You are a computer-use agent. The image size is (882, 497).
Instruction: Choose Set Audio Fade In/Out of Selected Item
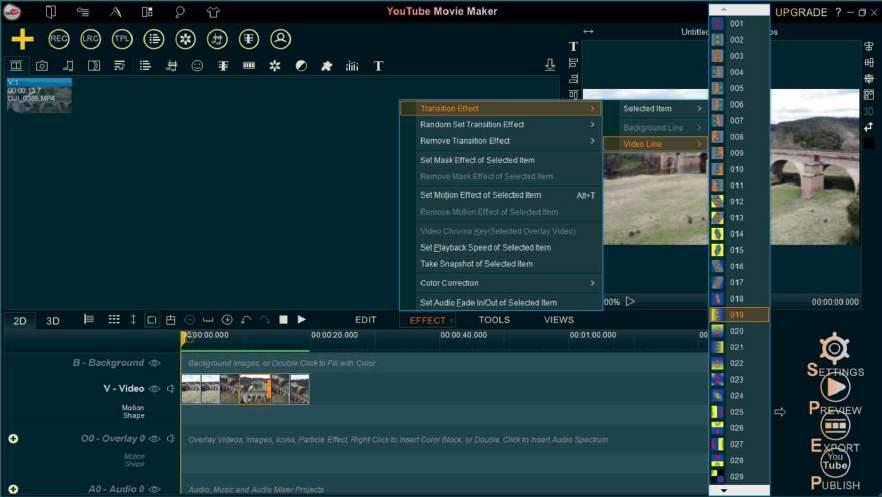pos(501,302)
